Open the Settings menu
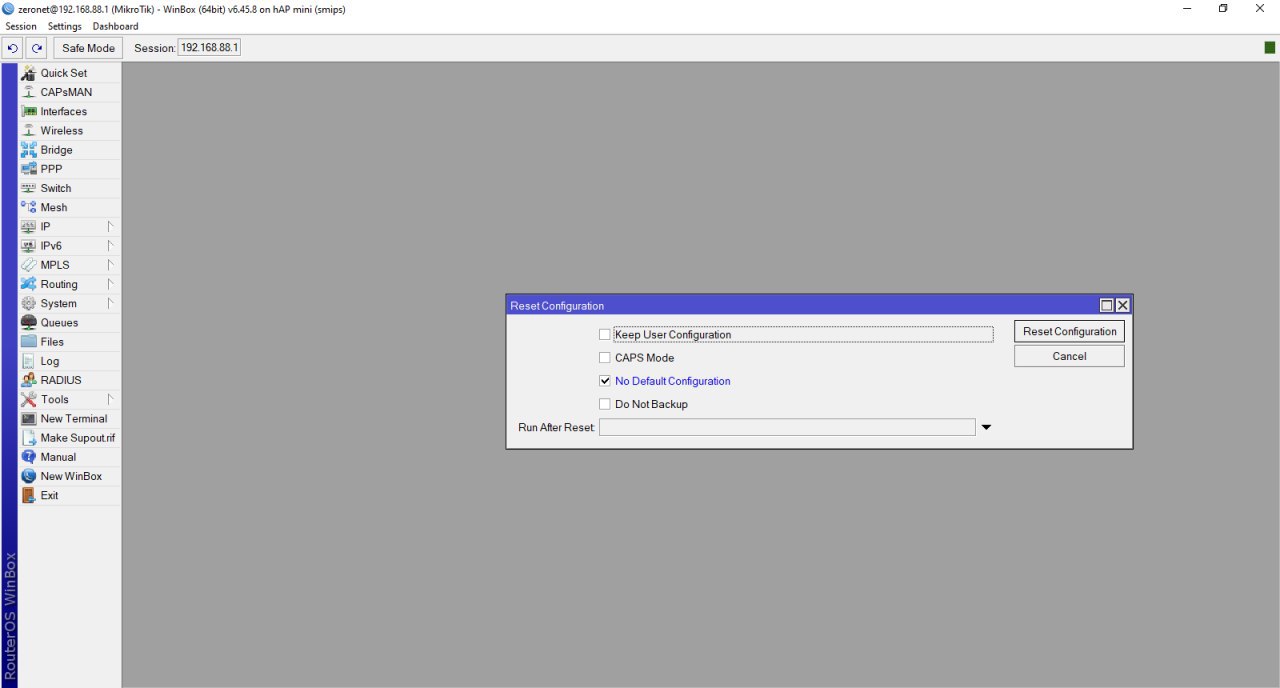The width and height of the screenshot is (1280, 688). click(65, 26)
